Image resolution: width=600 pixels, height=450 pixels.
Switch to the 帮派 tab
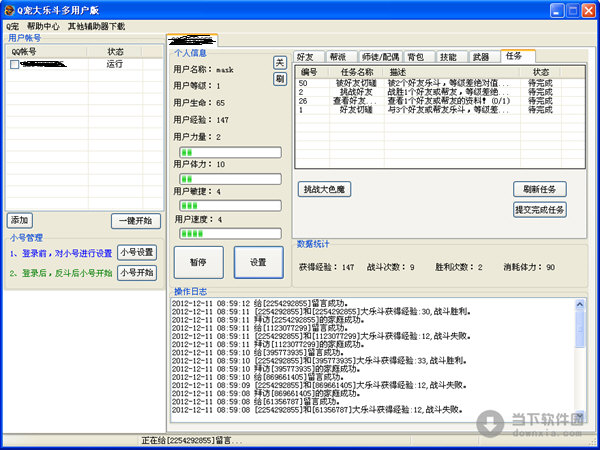[x=341, y=57]
